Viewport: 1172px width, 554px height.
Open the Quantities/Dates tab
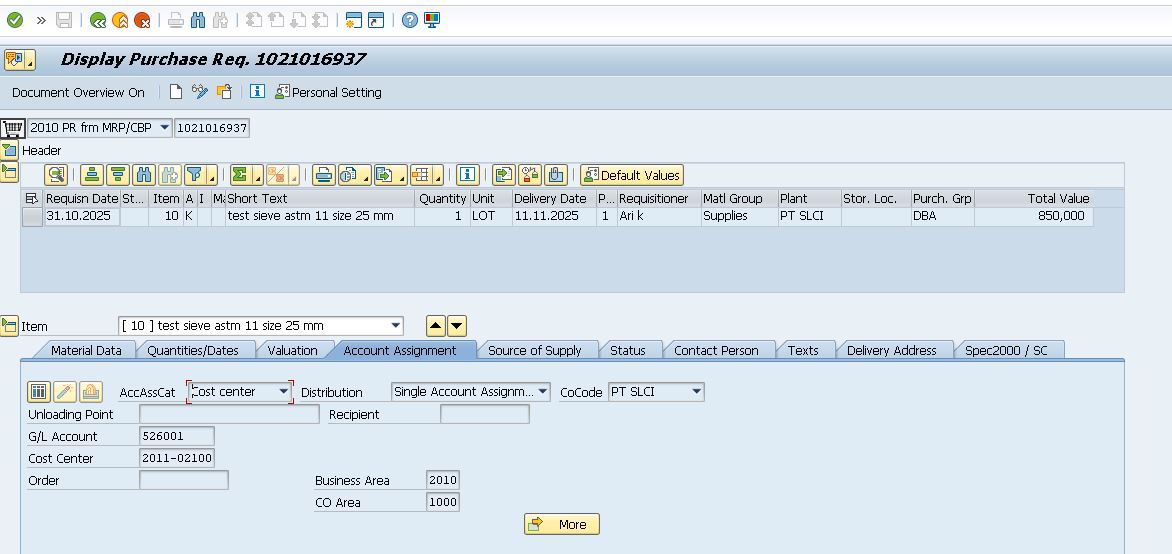point(192,350)
